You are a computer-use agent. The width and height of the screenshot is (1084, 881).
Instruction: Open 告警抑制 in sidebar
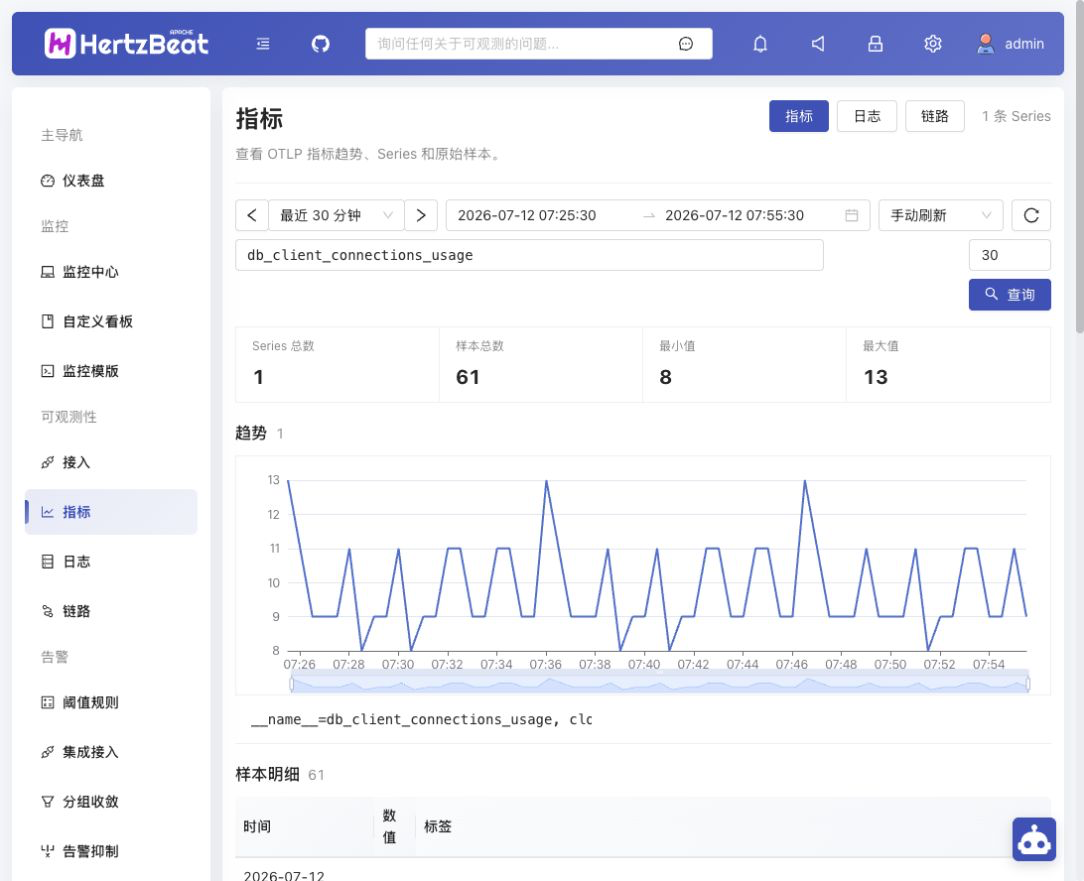111,851
